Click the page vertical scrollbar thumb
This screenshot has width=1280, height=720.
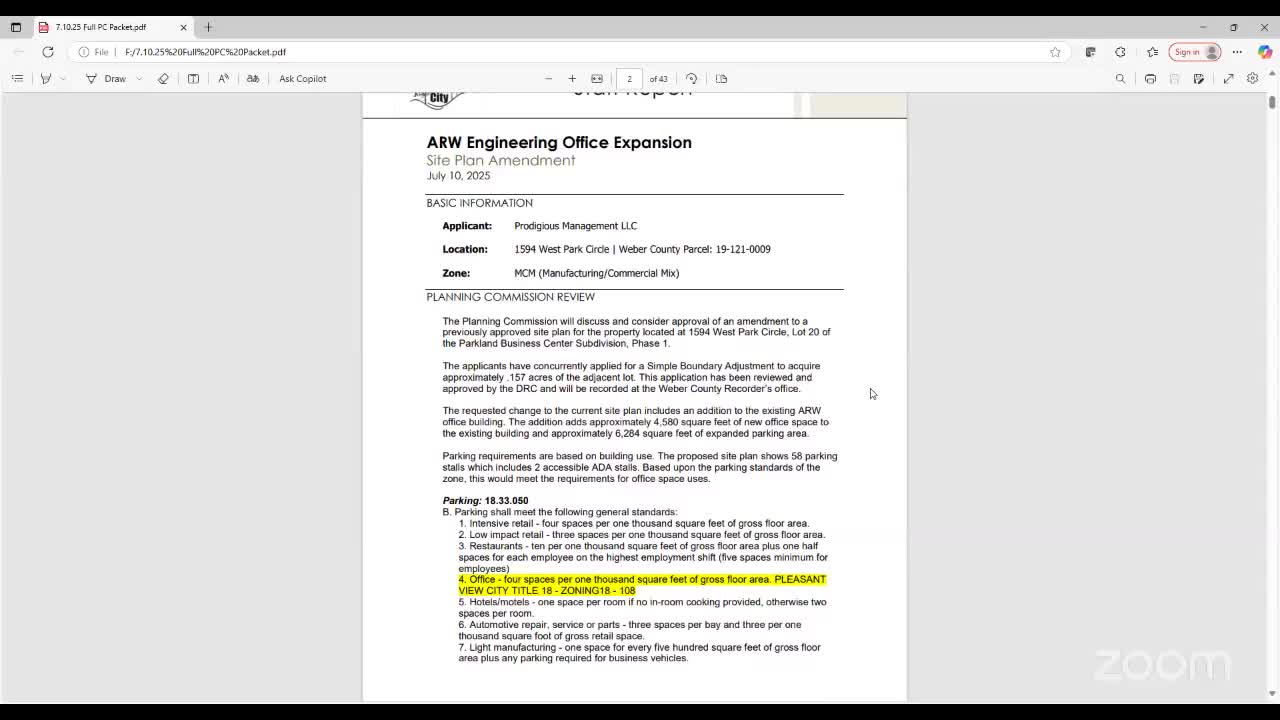pos(1272,102)
